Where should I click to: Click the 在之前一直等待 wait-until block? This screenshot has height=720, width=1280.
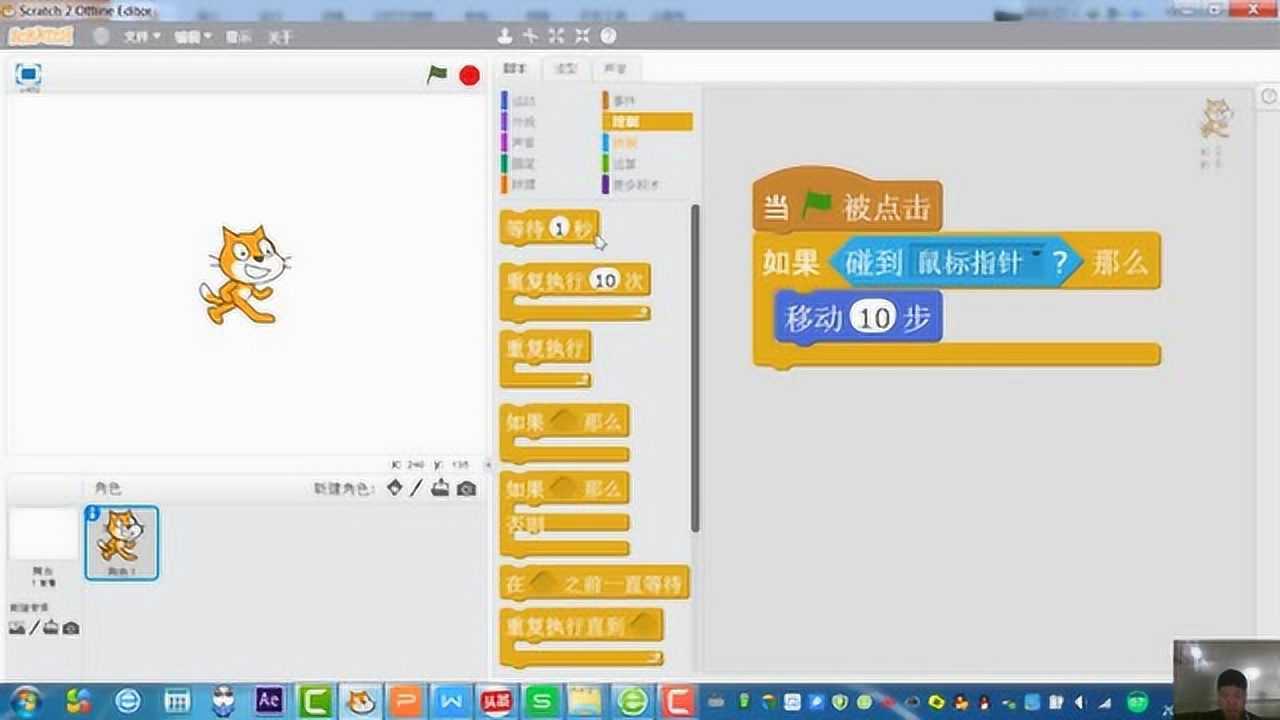pyautogui.click(x=595, y=584)
